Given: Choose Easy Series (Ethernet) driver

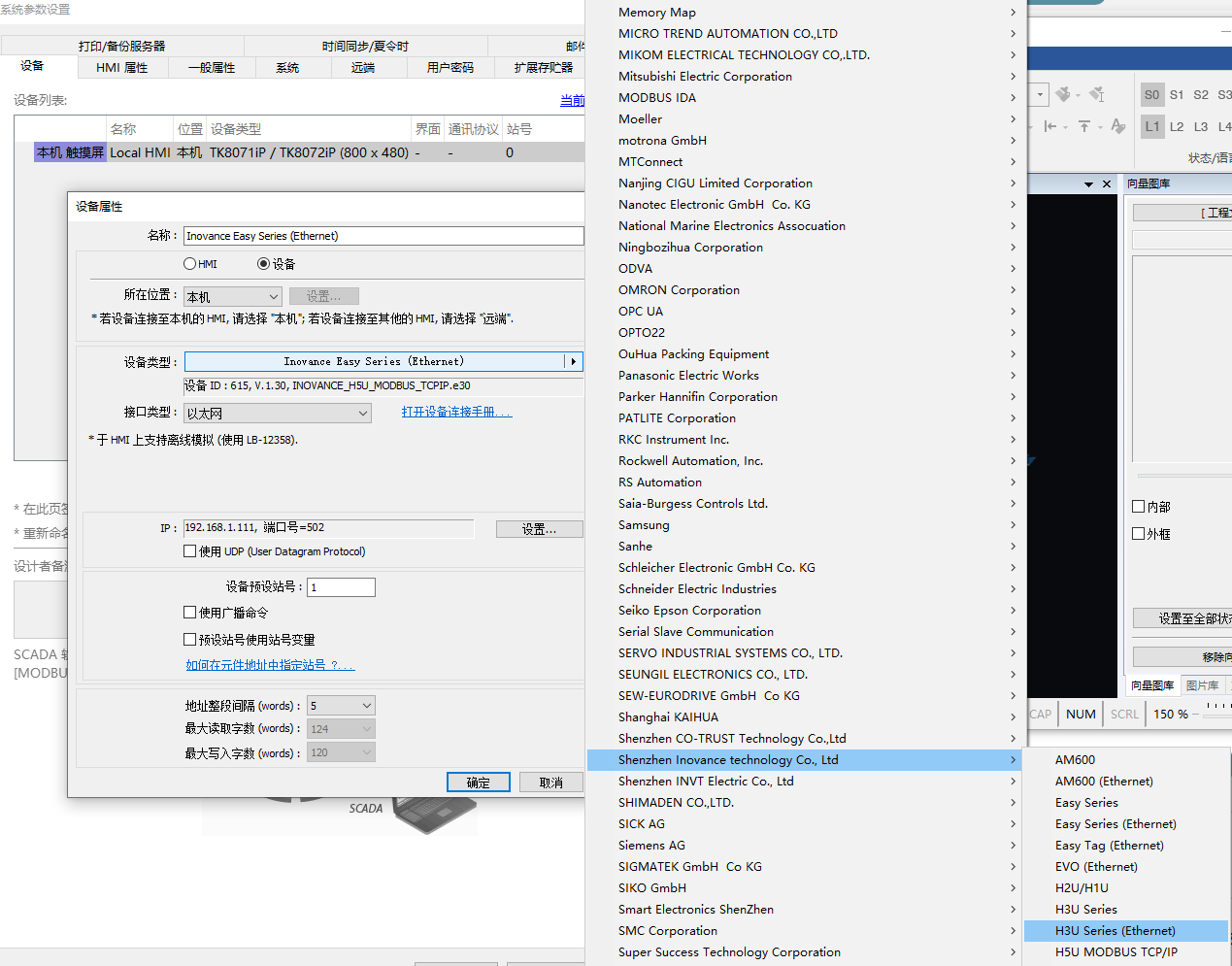Looking at the screenshot, I should (x=1126, y=824).
